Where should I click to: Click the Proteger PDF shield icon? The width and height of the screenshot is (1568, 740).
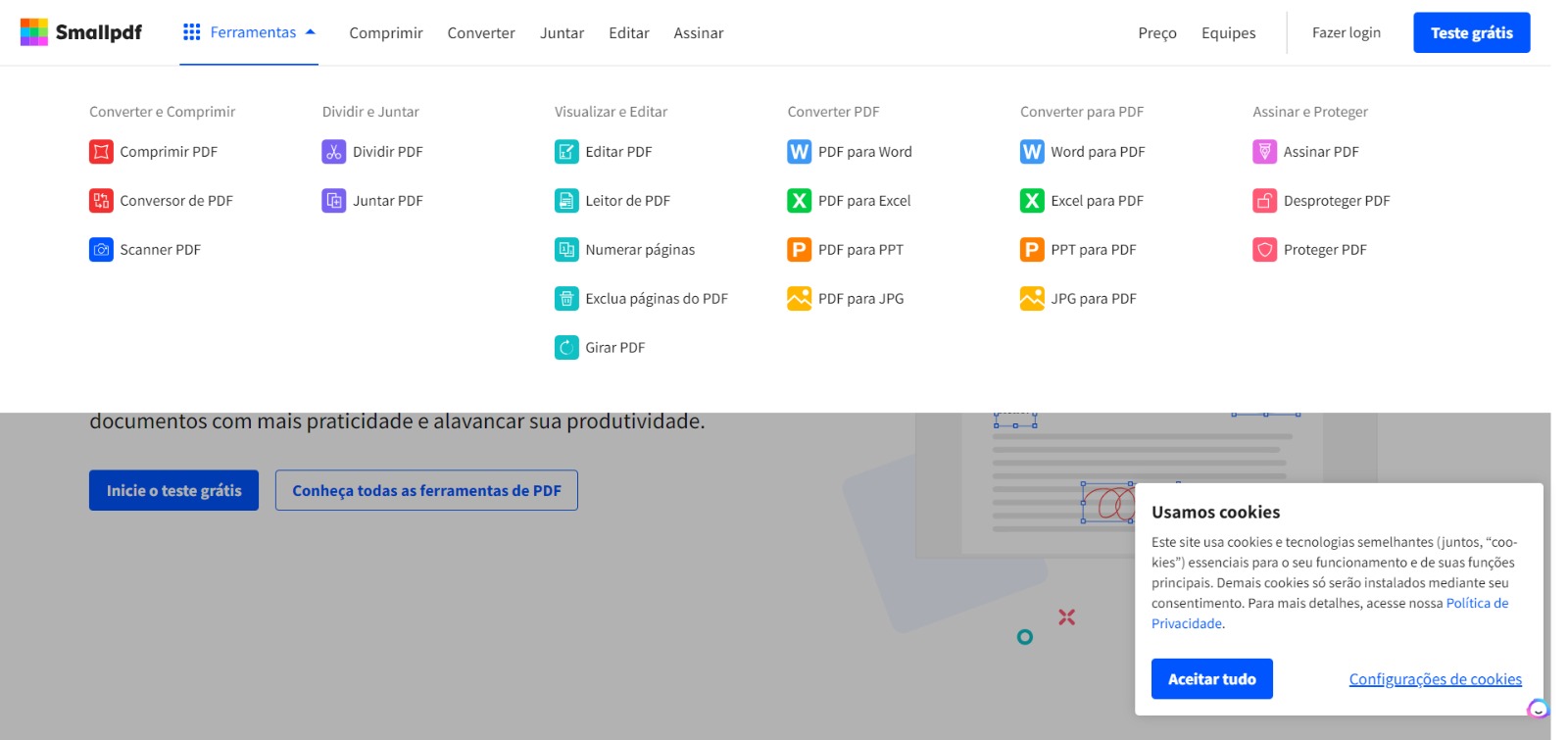pos(1265,250)
